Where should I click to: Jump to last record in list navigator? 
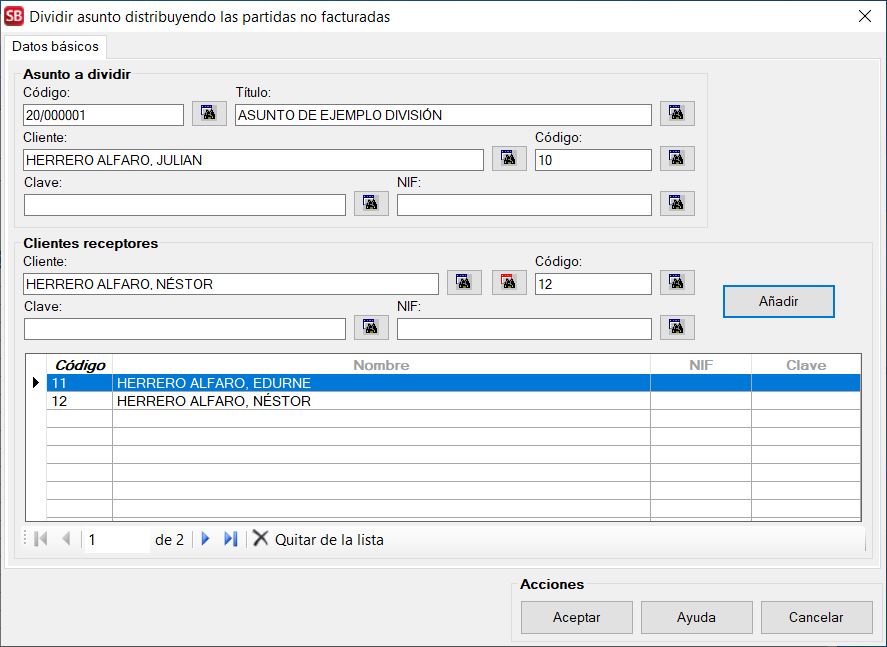[x=230, y=539]
